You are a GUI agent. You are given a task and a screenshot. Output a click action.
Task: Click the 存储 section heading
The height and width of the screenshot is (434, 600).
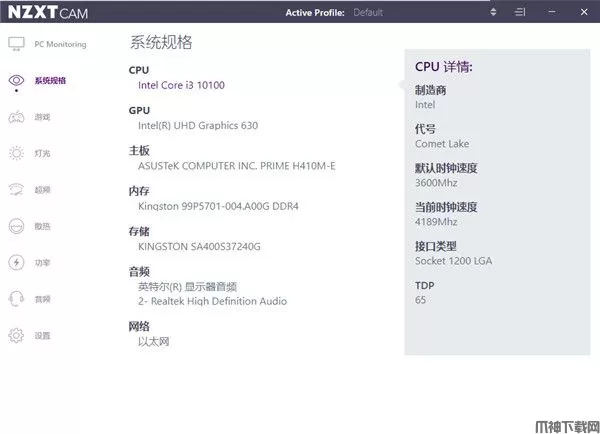tap(139, 232)
